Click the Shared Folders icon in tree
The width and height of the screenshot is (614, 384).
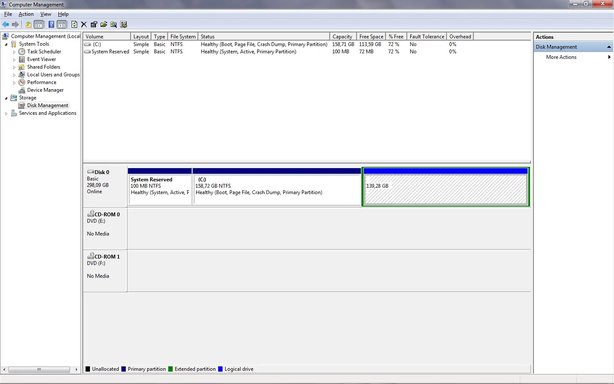(x=22, y=67)
